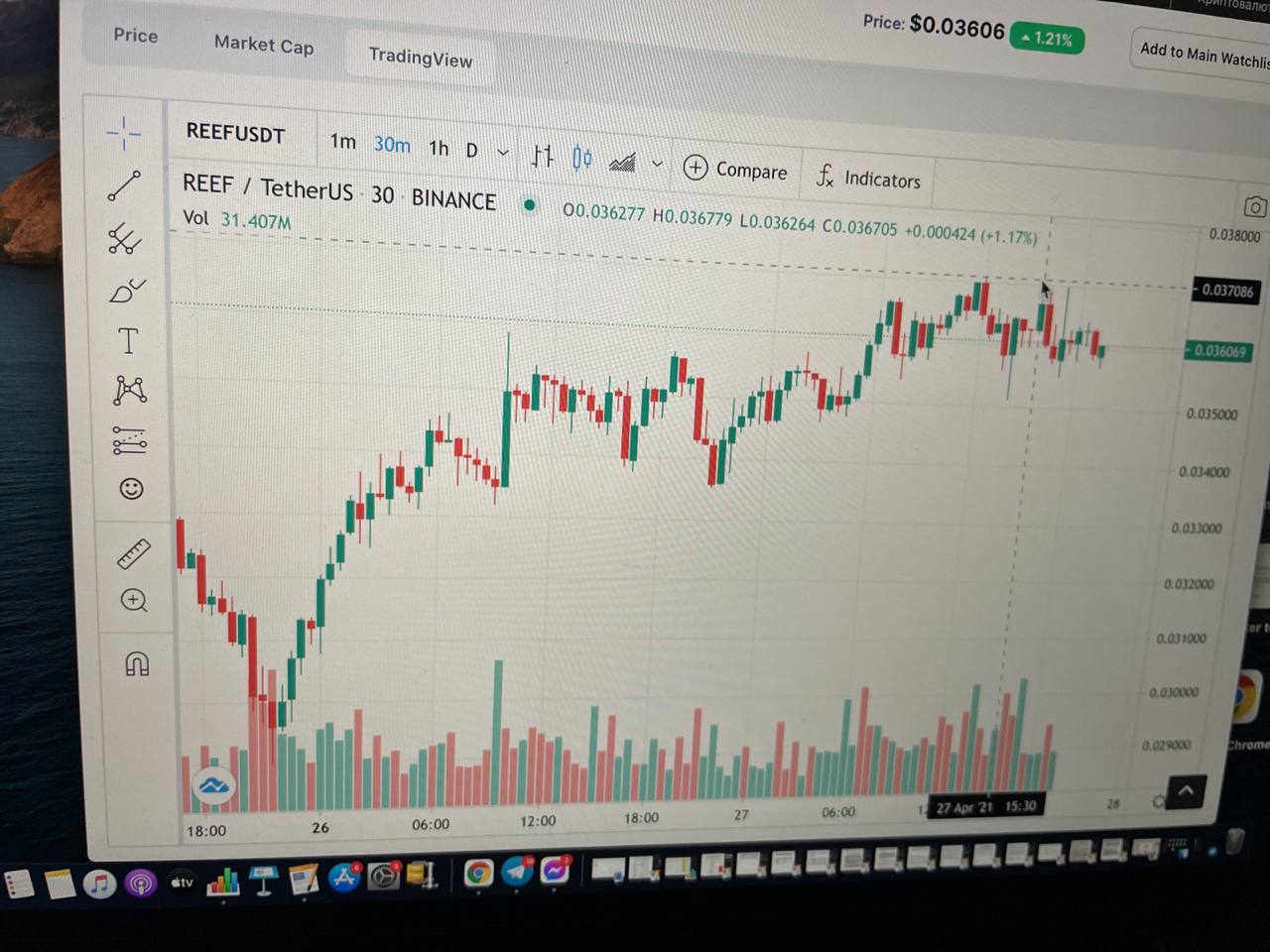Click the Compare button
This screenshot has width=1270, height=952.
[735, 170]
